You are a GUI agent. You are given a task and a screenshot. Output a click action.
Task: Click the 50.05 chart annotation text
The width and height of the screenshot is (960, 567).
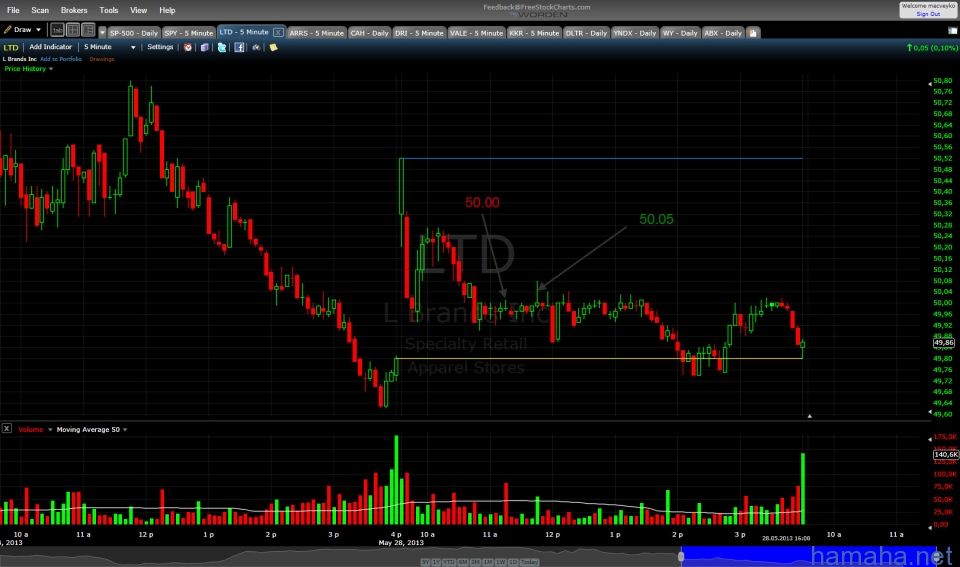[x=656, y=219]
